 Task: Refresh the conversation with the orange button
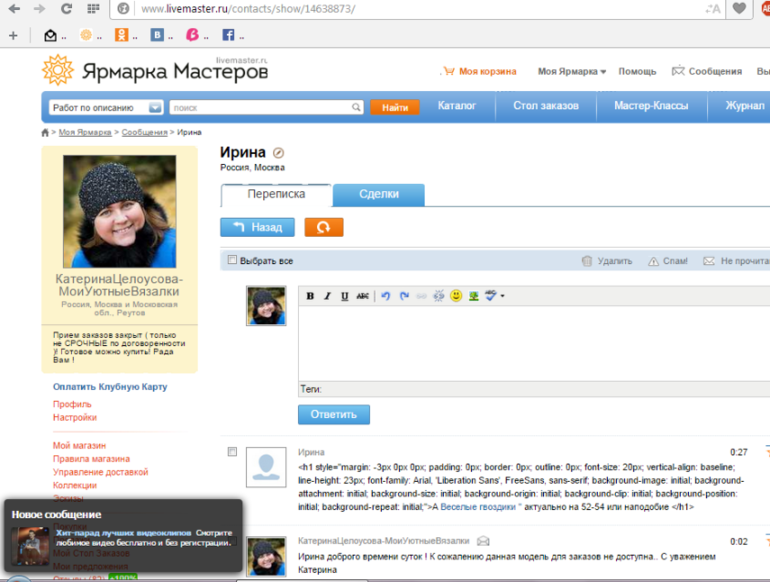tap(324, 227)
